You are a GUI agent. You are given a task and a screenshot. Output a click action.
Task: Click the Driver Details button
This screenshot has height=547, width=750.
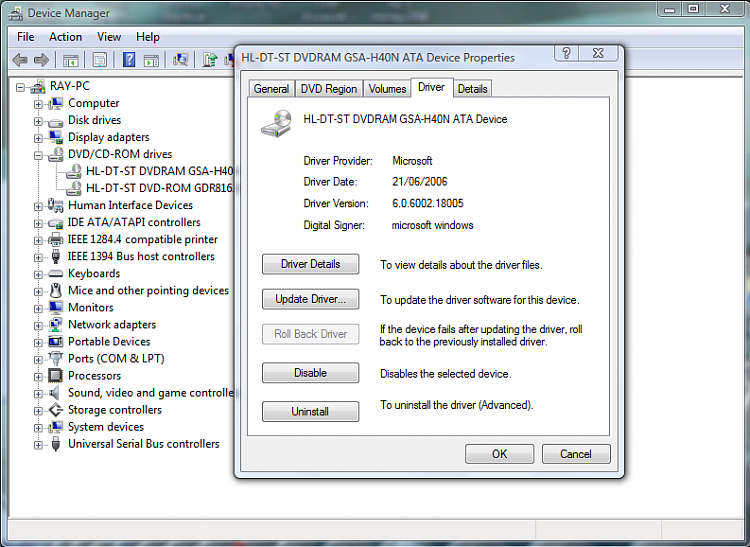point(310,264)
